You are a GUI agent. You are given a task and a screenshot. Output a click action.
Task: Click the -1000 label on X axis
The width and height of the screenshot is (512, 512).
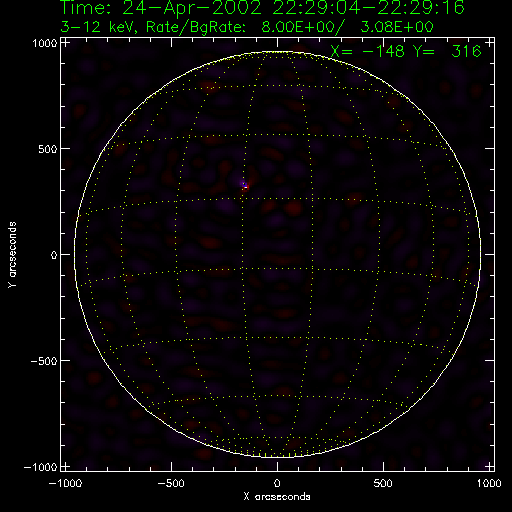65,483
